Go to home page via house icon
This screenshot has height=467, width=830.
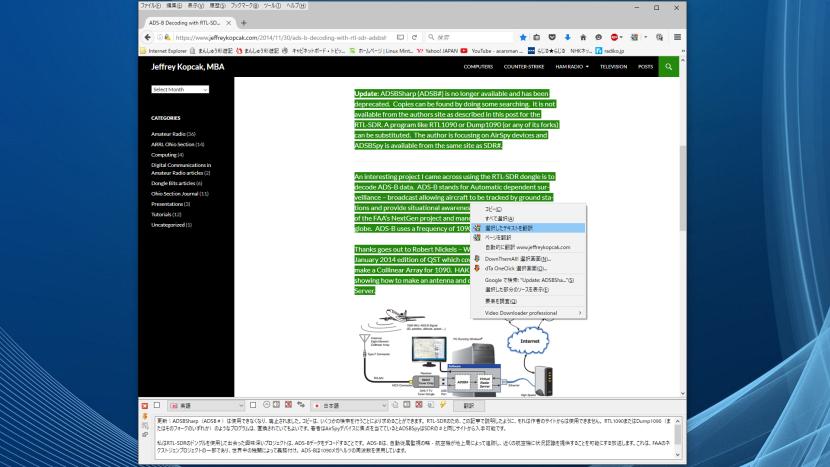(x=583, y=37)
